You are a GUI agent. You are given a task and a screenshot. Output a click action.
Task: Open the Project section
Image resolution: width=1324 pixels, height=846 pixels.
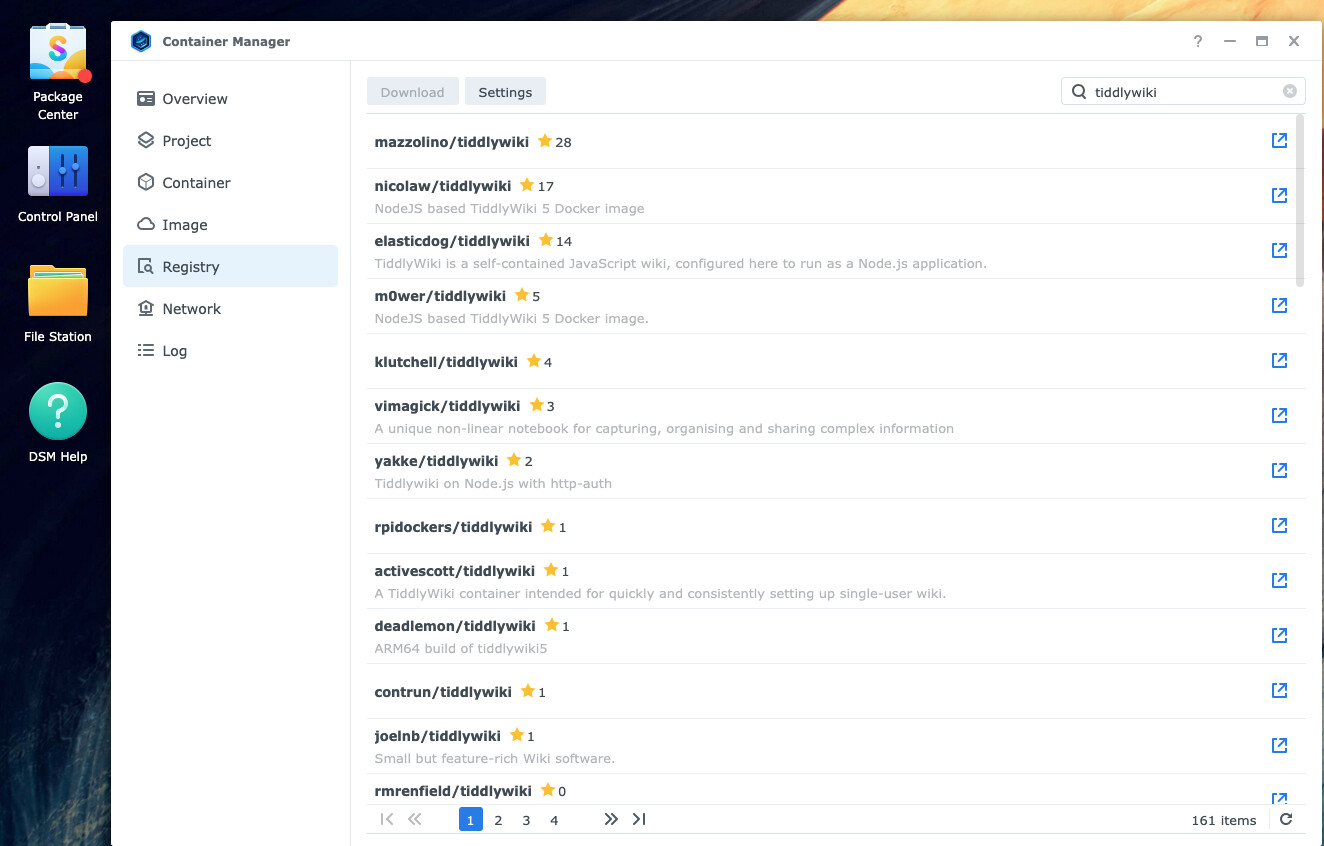[230, 141]
